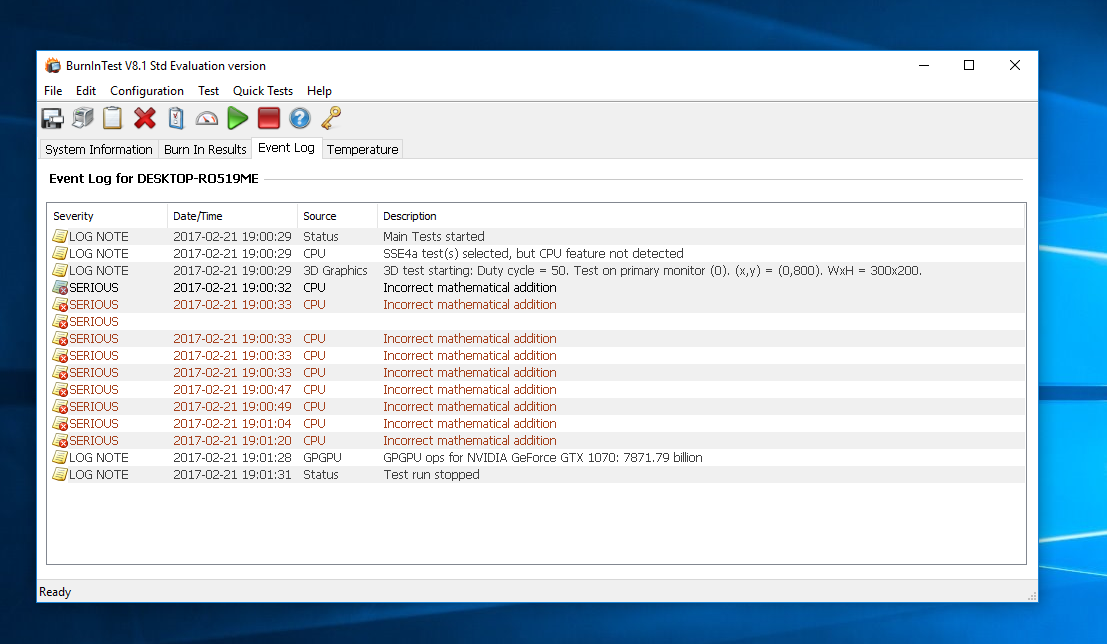
Task: Click the '3D Graphics' source cell
Action: 335,270
